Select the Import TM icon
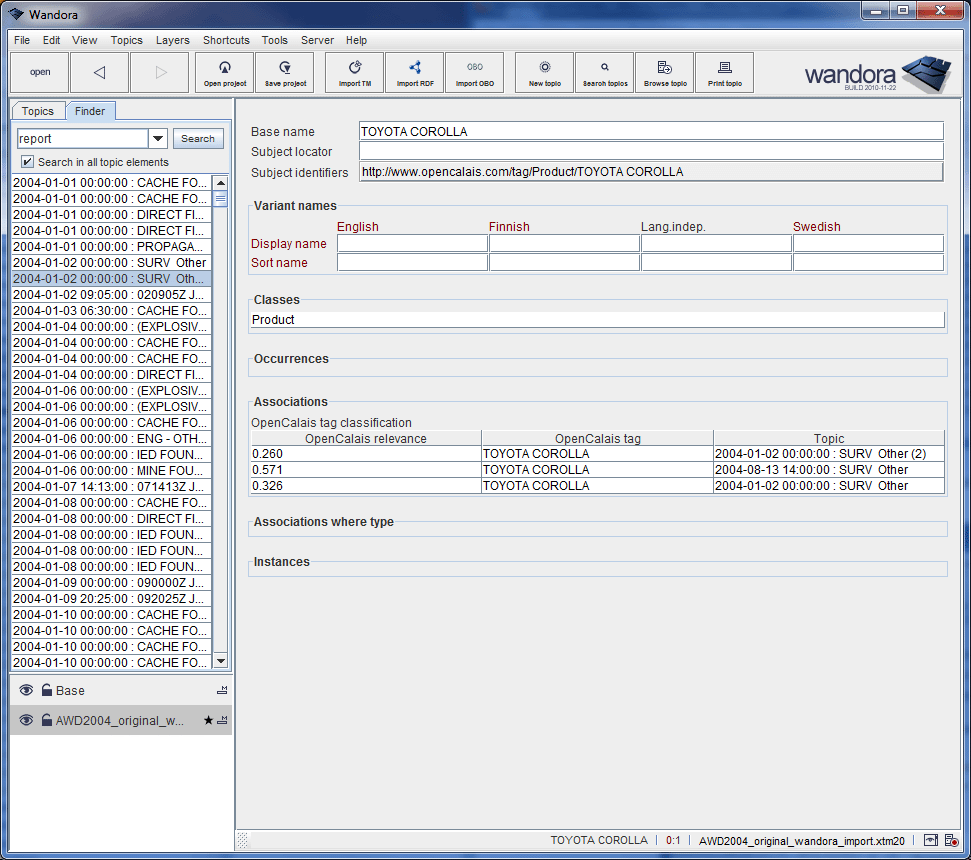This screenshot has width=971, height=860. point(354,71)
